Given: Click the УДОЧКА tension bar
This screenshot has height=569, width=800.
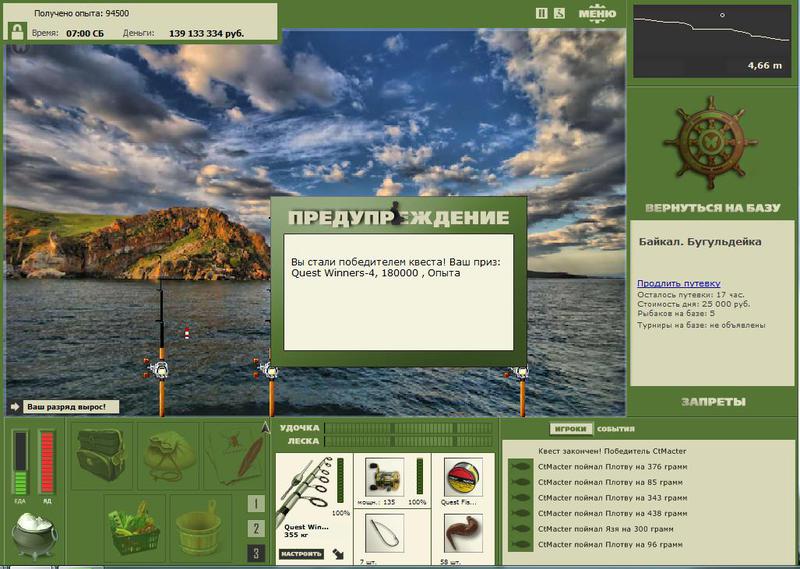Looking at the screenshot, I should pos(408,428).
